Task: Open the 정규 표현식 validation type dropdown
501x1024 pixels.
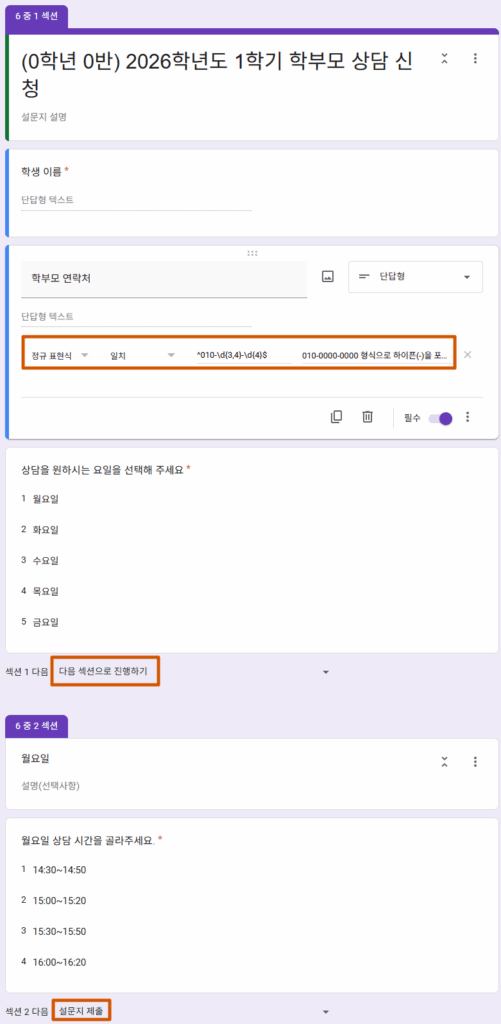Action: pyautogui.click(x=59, y=355)
